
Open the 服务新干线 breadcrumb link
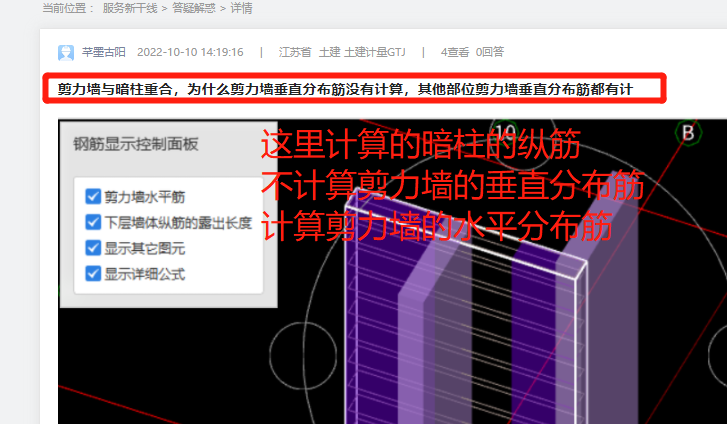pyautogui.click(x=130, y=8)
